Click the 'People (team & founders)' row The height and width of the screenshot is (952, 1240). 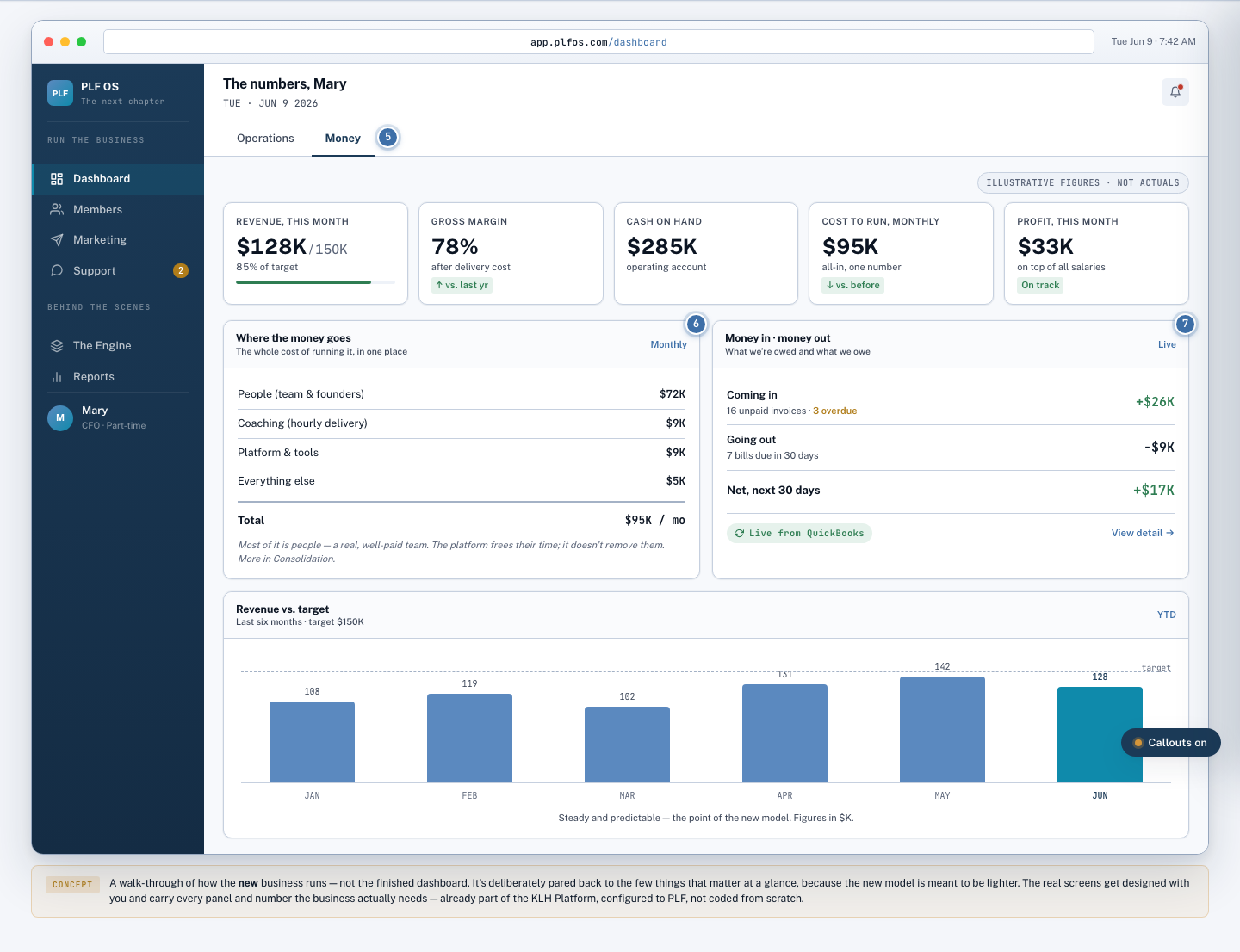(x=462, y=394)
